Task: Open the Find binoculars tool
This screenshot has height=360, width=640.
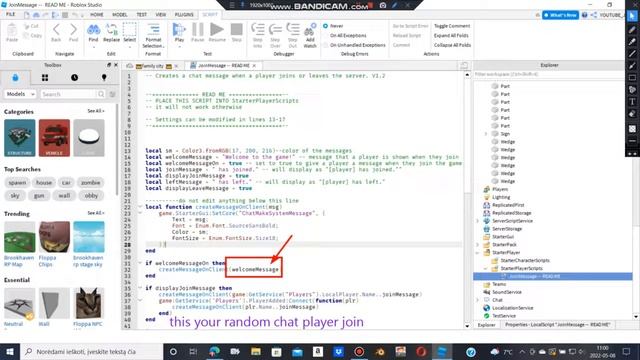Action: 93,32
